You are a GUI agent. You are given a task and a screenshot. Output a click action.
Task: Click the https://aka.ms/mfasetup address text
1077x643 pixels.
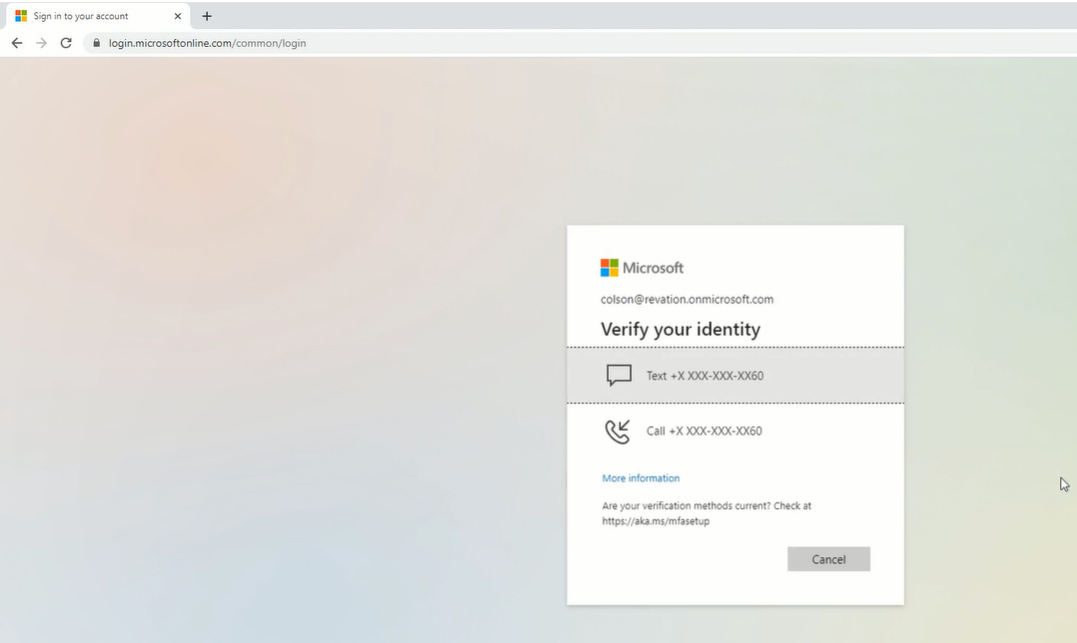(x=655, y=521)
